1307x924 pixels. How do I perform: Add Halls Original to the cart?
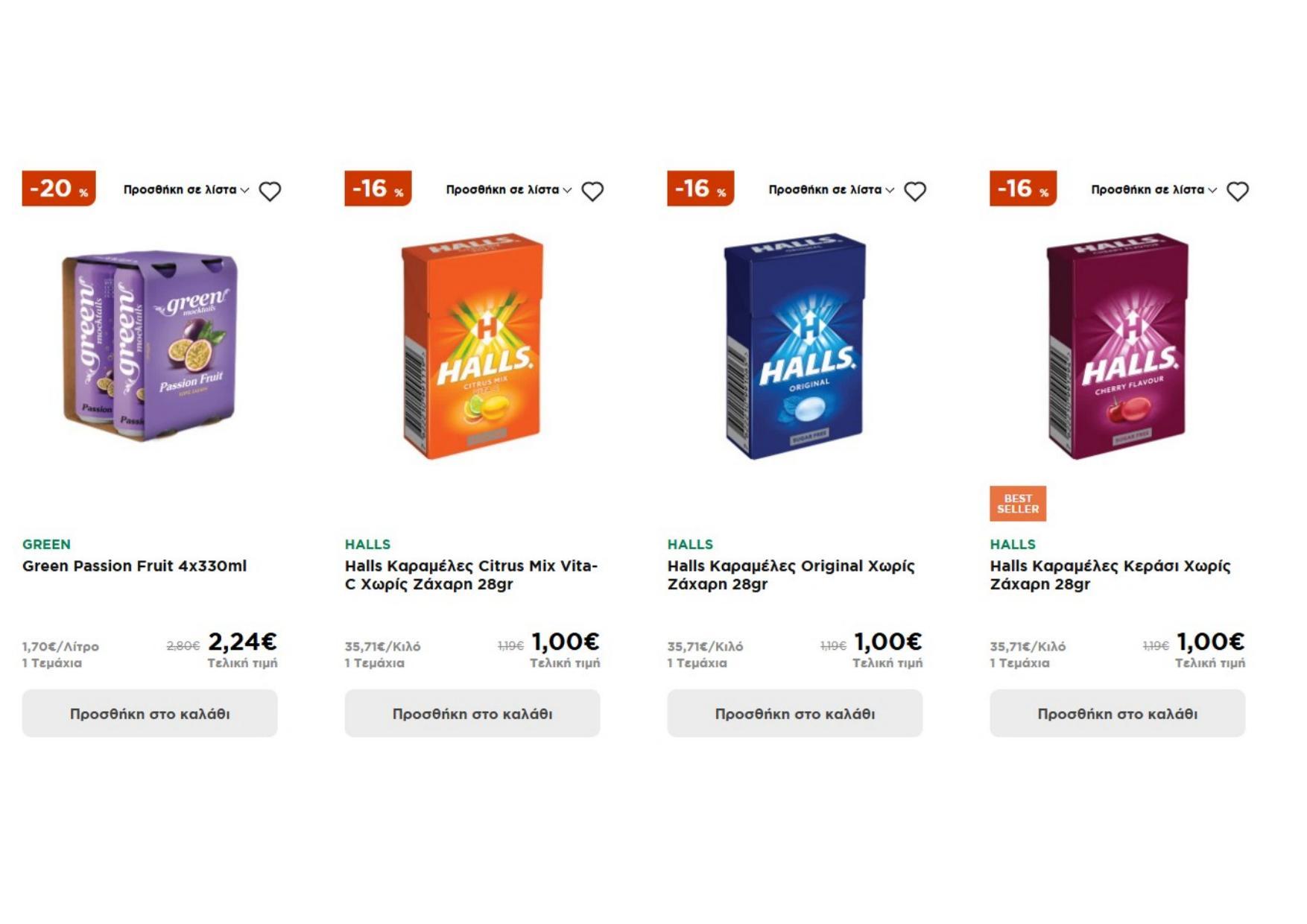795,713
